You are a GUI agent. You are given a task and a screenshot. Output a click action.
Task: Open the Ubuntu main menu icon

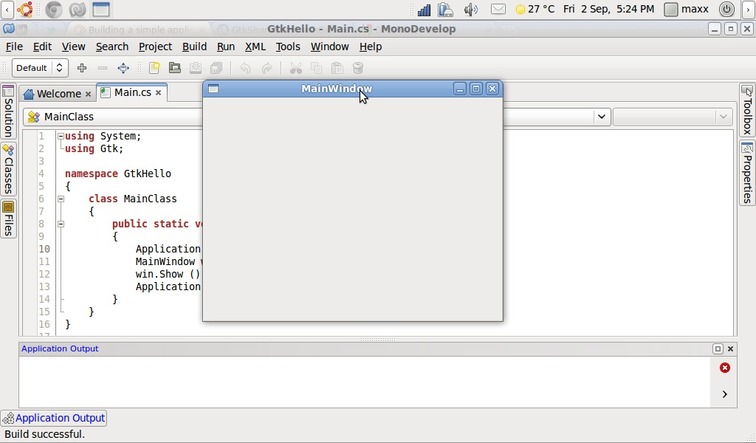[x=25, y=9]
